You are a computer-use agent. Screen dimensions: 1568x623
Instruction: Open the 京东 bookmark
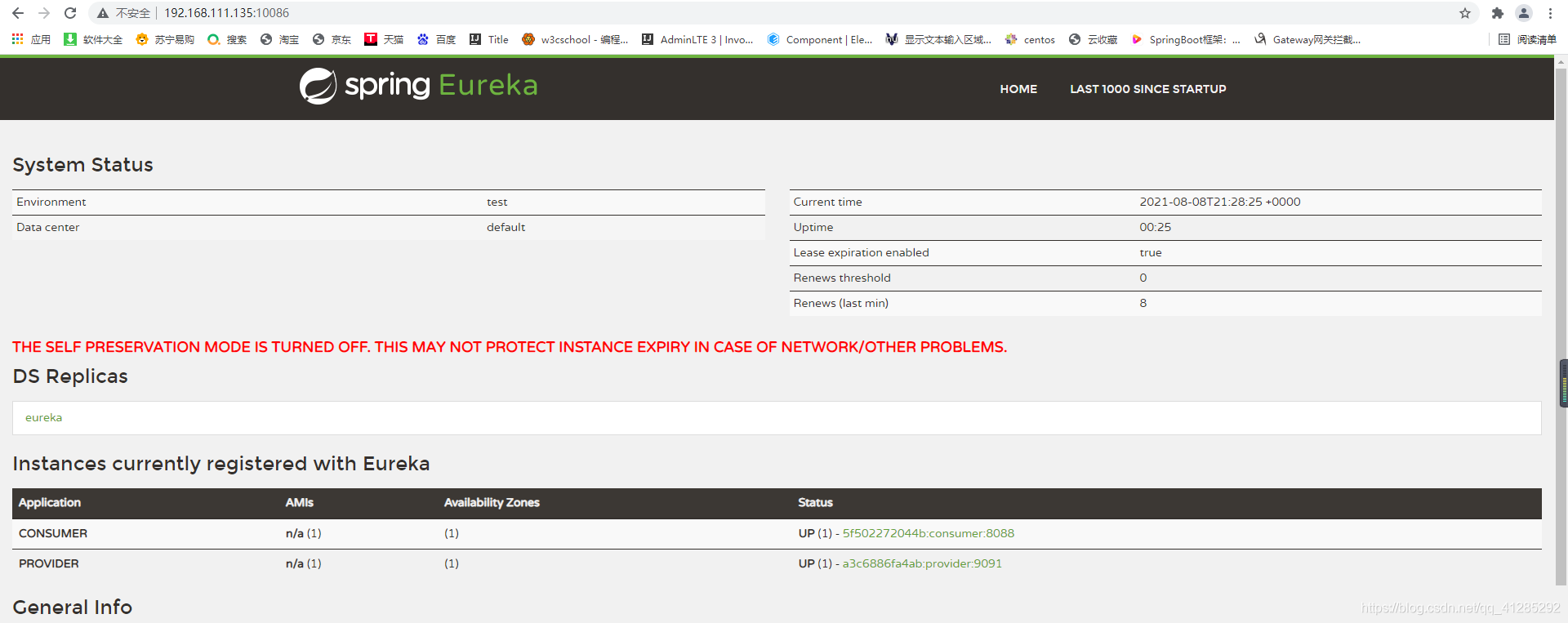[x=332, y=39]
